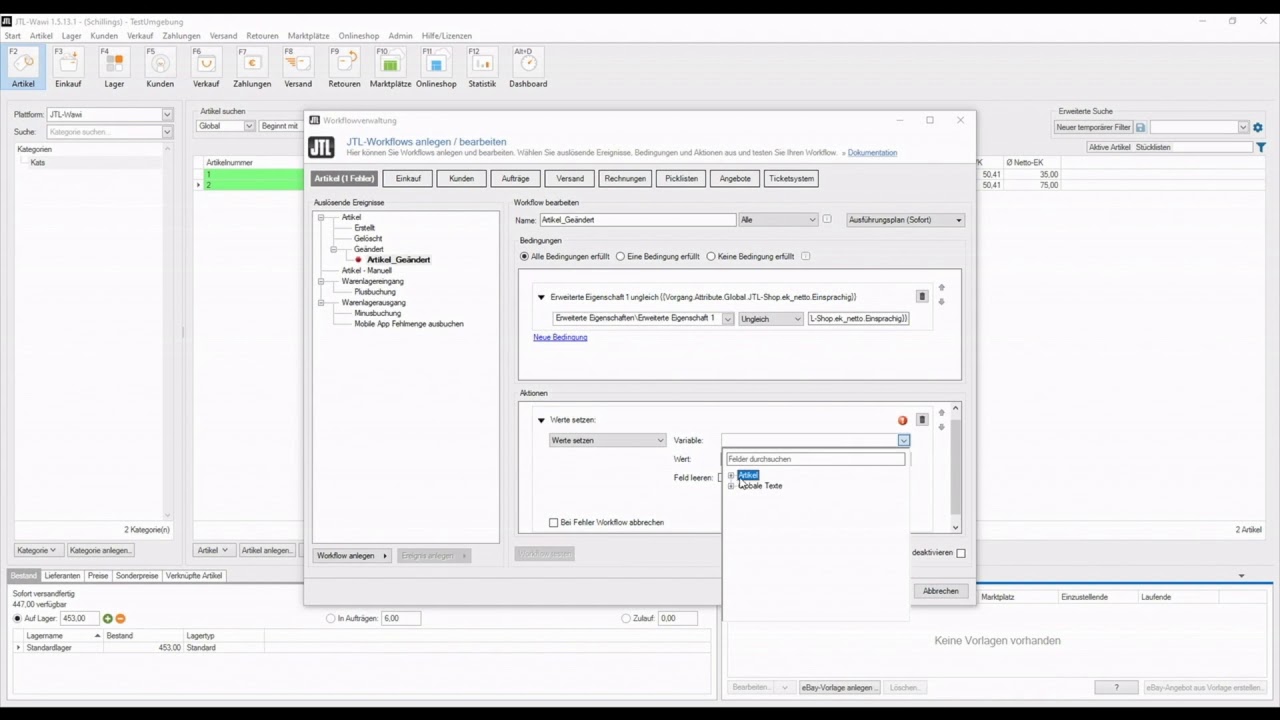This screenshot has width=1280, height=720.
Task: Open the Kunden module icon
Action: pyautogui.click(x=160, y=68)
